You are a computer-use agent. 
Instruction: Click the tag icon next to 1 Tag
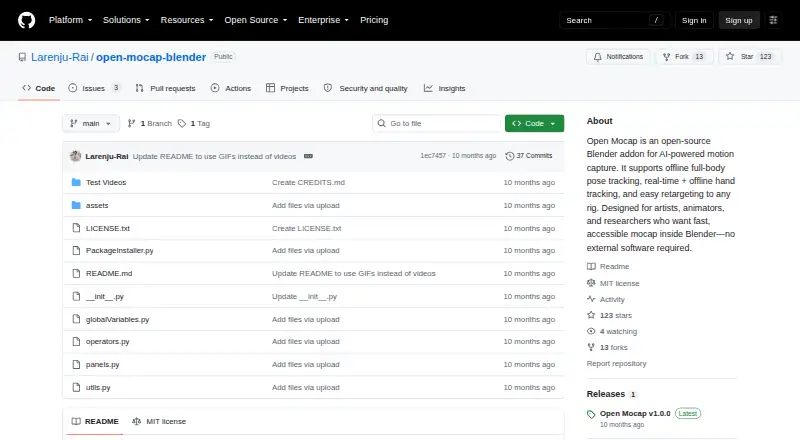pyautogui.click(x=182, y=124)
